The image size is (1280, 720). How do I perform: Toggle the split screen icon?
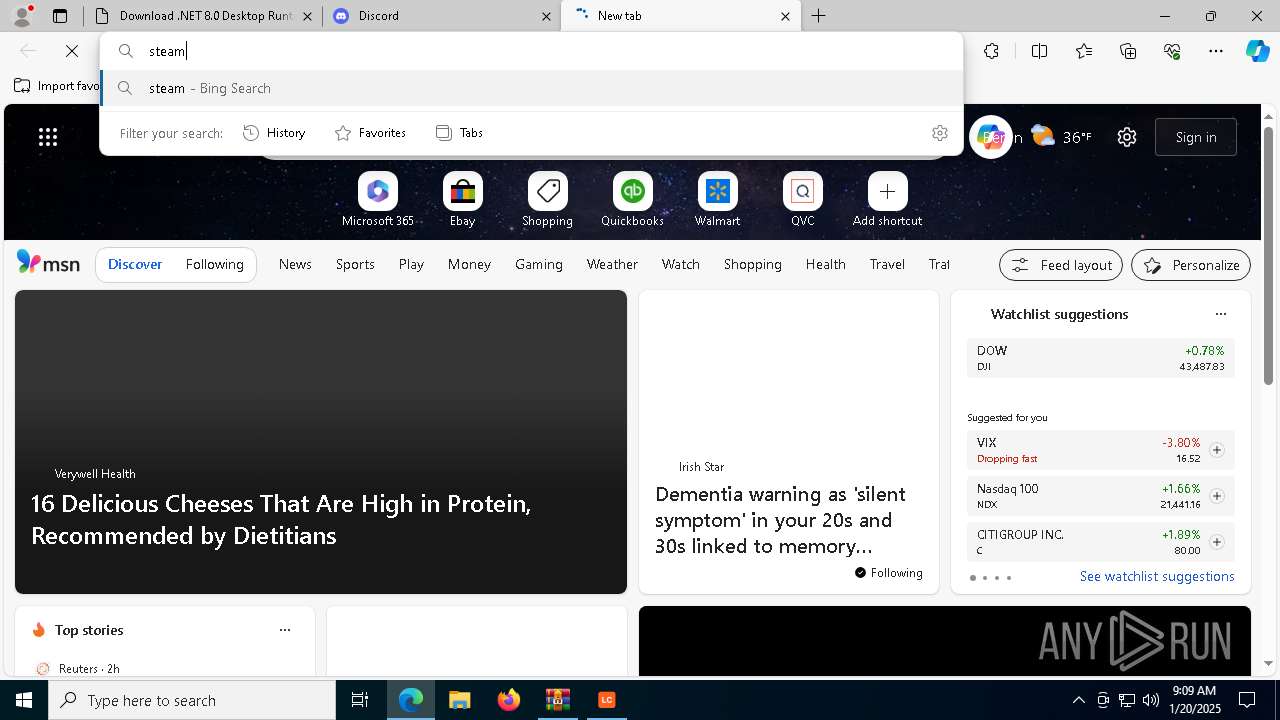click(x=1039, y=51)
